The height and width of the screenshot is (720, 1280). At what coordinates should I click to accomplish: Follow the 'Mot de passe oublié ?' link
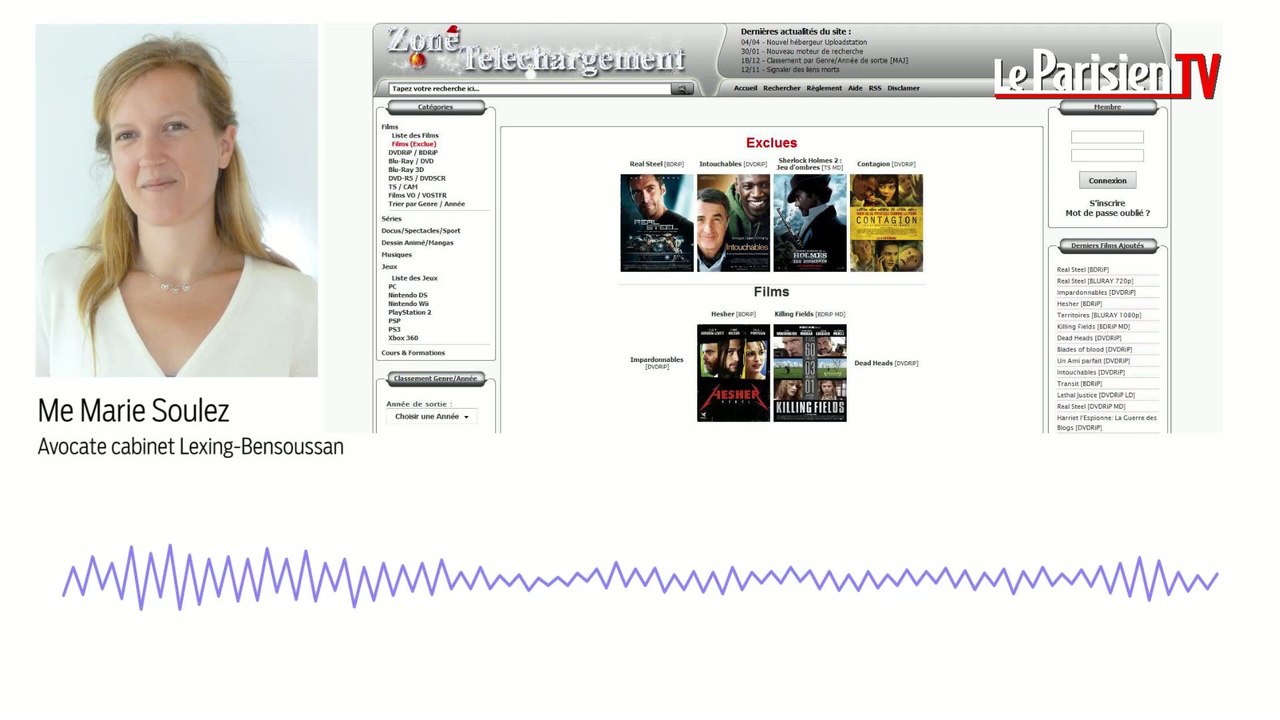[x=1107, y=213]
